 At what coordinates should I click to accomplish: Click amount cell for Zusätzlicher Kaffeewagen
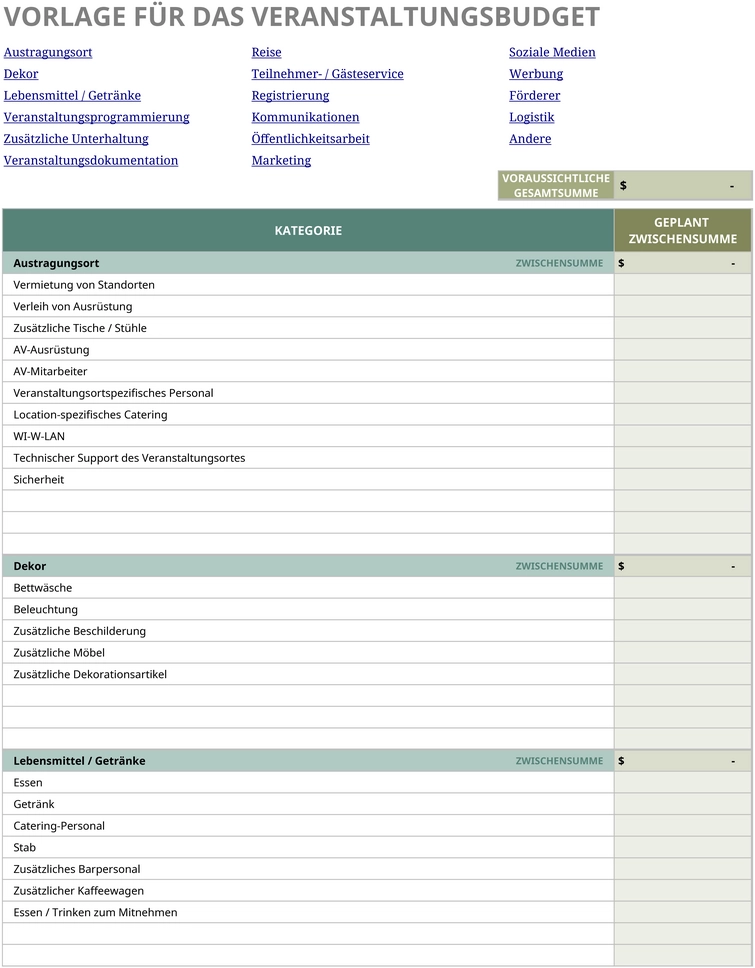(x=683, y=890)
